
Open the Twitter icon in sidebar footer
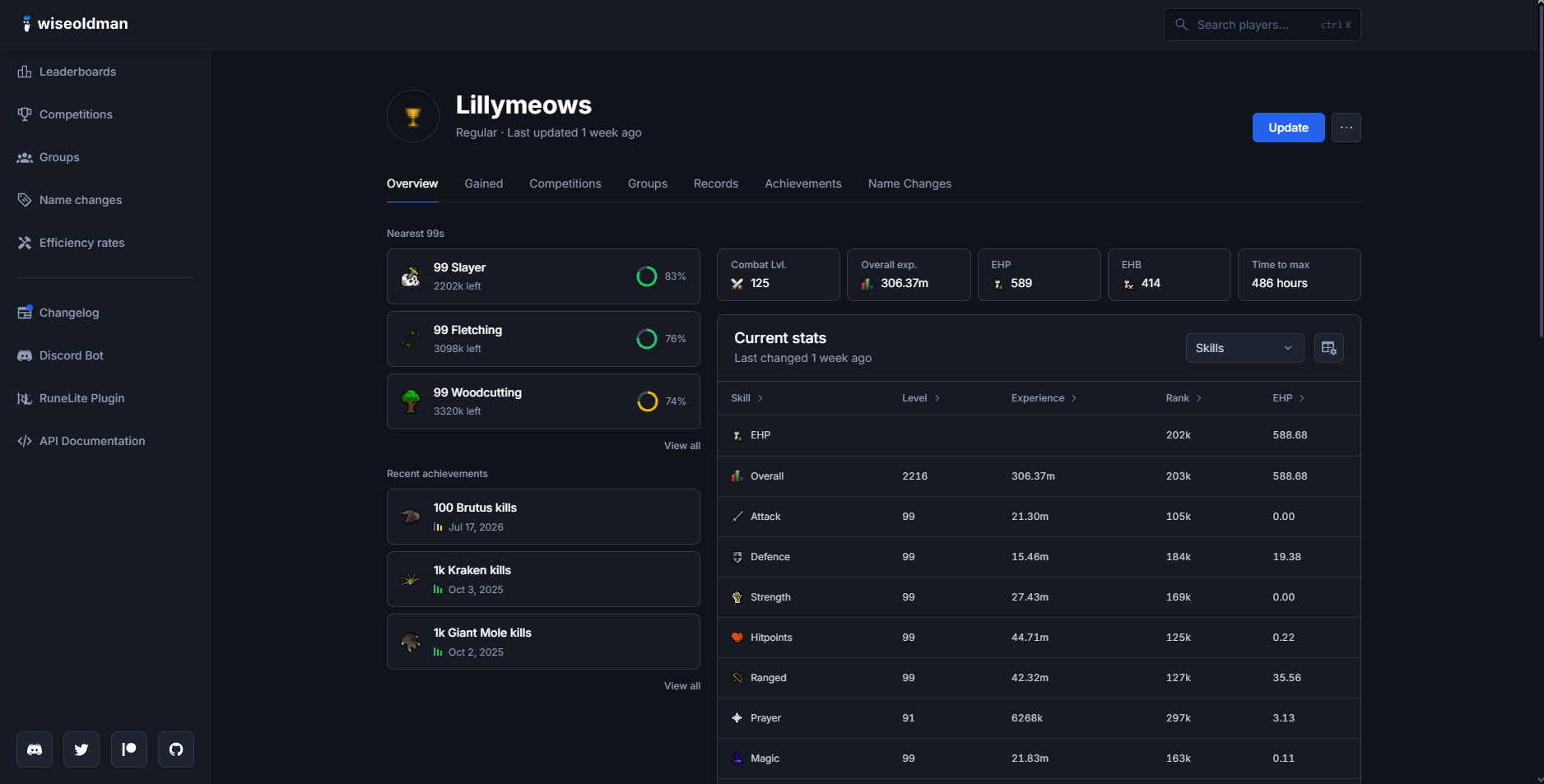tap(81, 749)
